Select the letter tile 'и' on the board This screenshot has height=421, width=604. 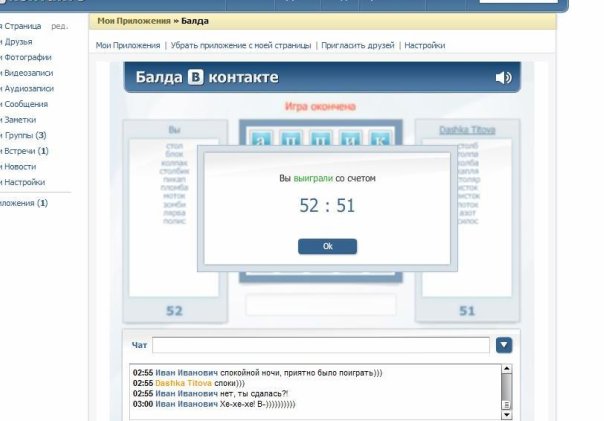tap(351, 139)
